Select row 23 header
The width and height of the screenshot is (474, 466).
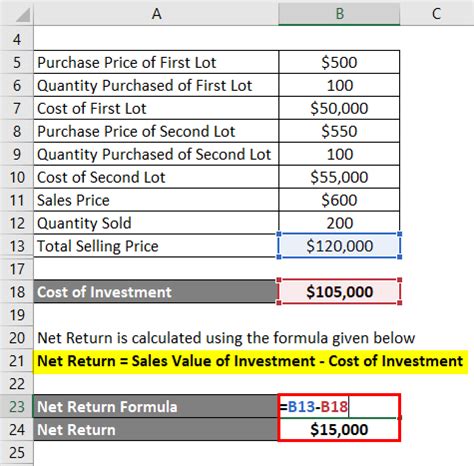click(17, 407)
